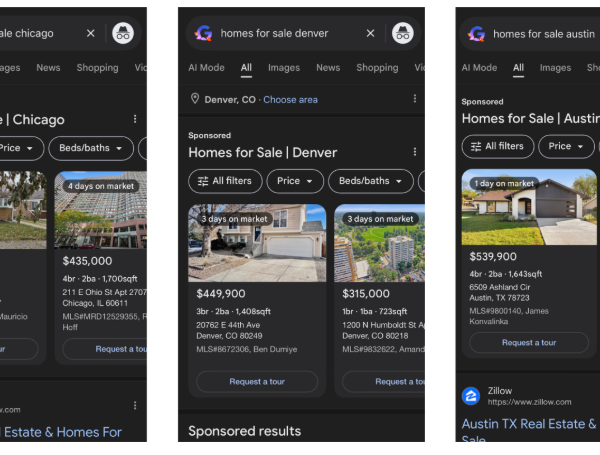This screenshot has height=455, width=600.
Task: Open the options menu on location row
Action: [415, 99]
